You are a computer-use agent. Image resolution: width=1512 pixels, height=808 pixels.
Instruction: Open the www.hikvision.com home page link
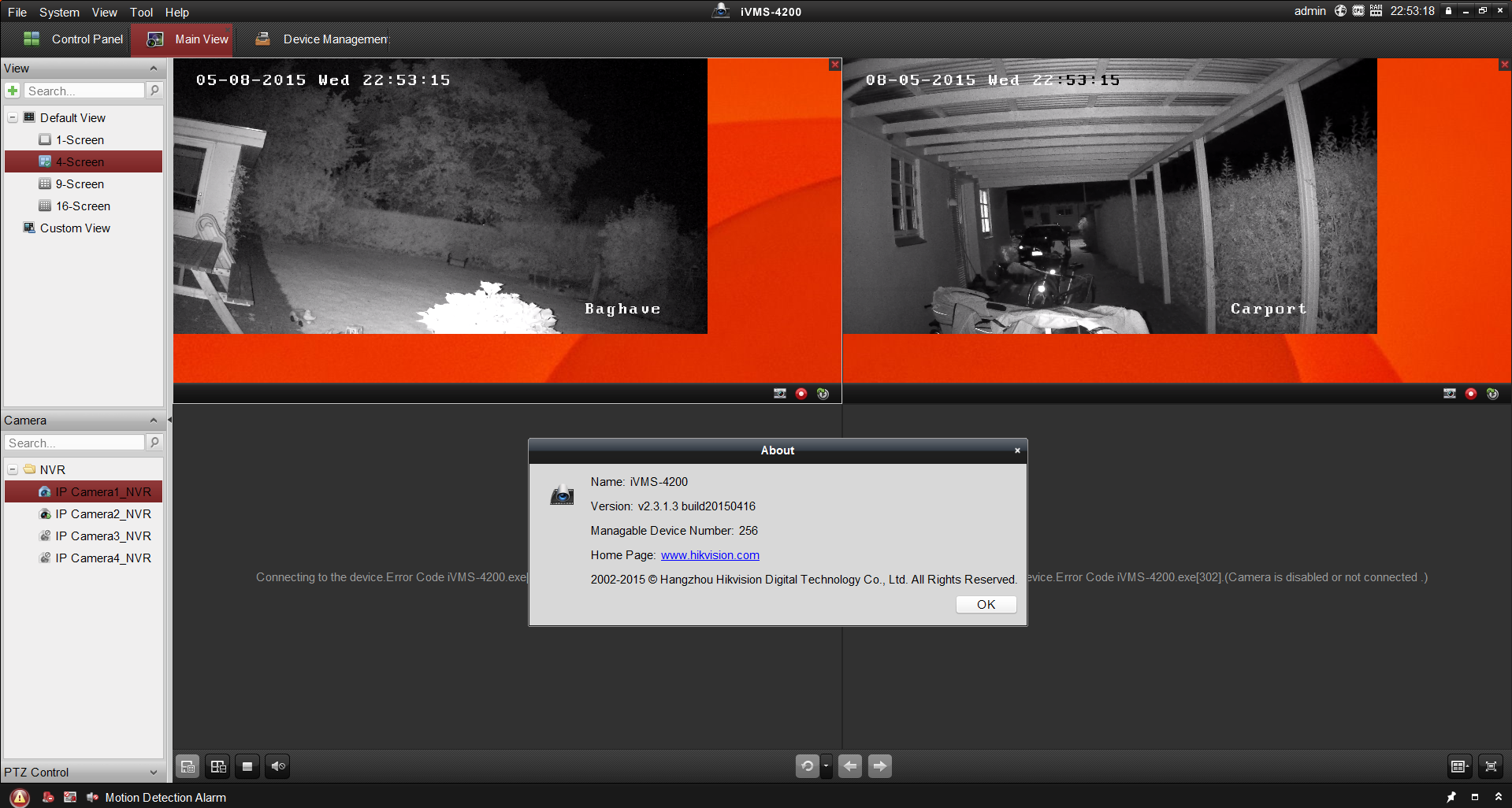(x=709, y=555)
